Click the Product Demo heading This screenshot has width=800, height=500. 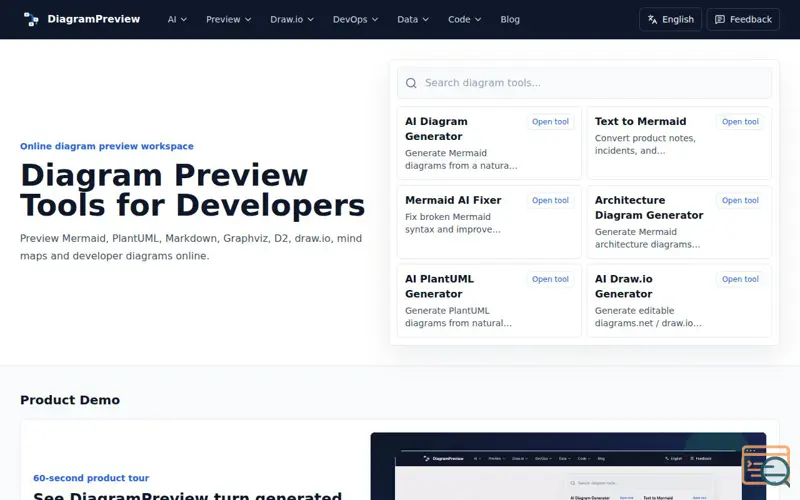70,400
